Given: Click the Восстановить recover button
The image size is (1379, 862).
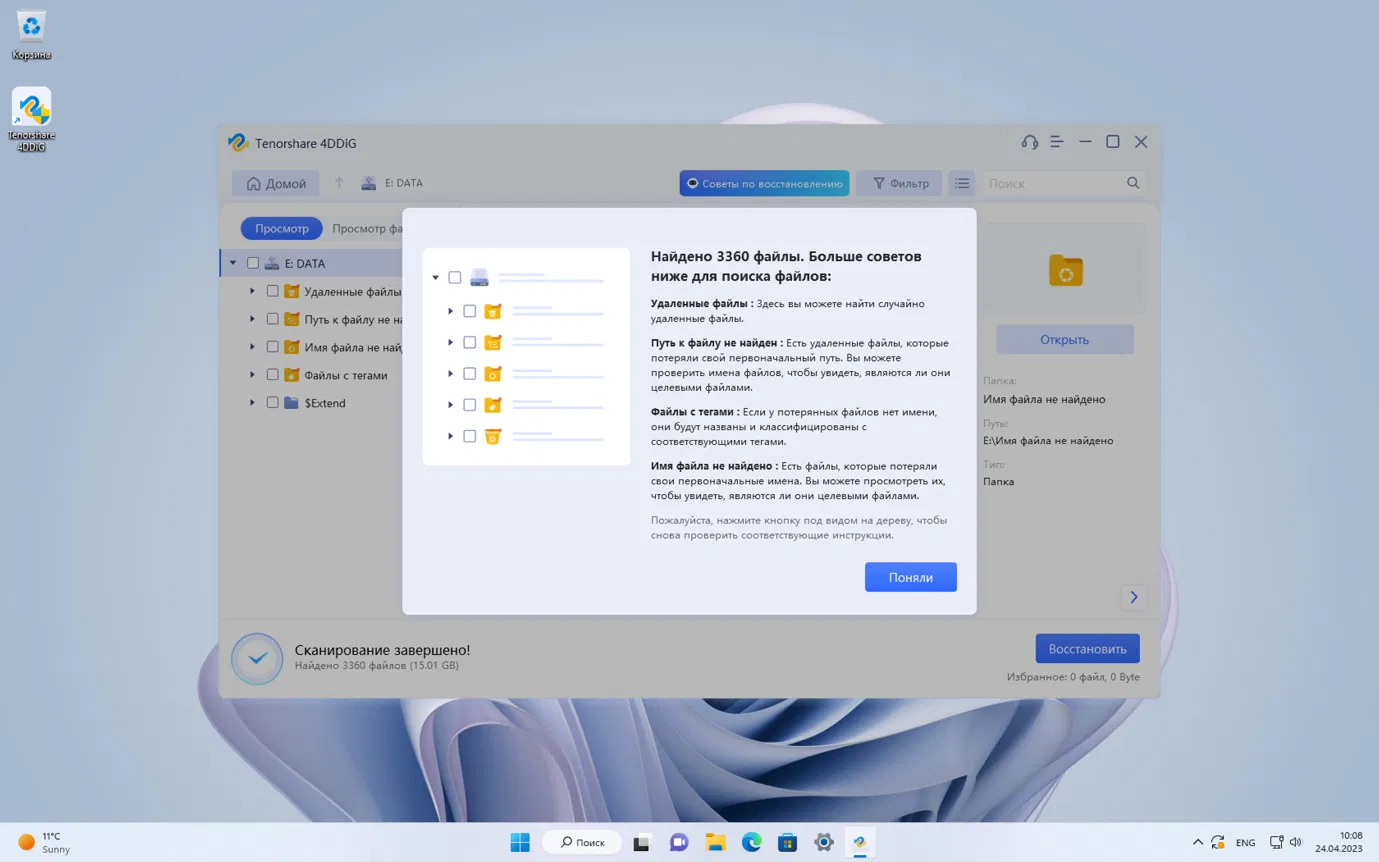Looking at the screenshot, I should click(x=1087, y=649).
